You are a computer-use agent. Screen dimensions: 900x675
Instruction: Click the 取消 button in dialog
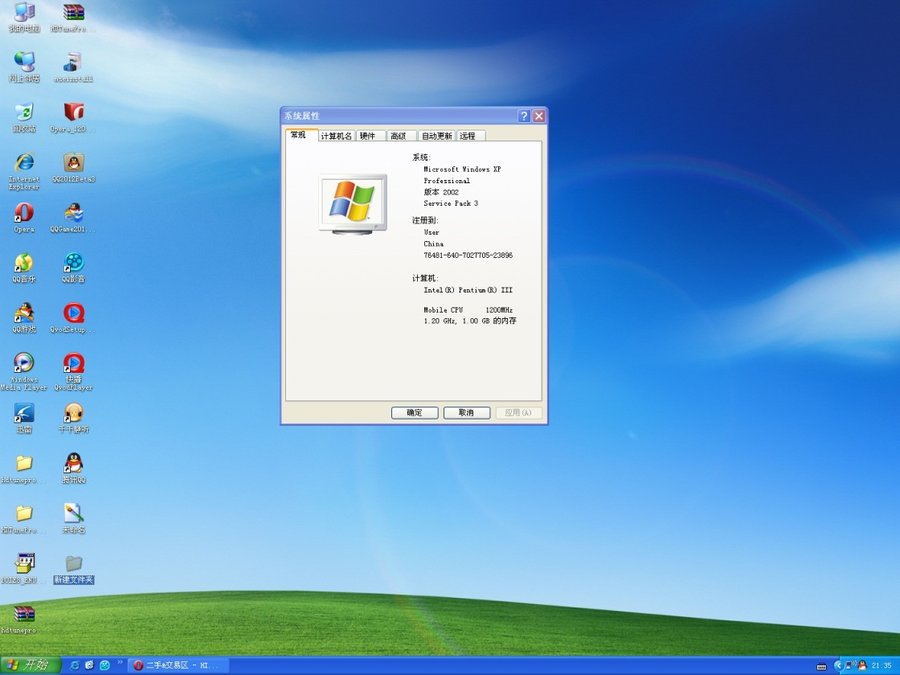pos(466,412)
